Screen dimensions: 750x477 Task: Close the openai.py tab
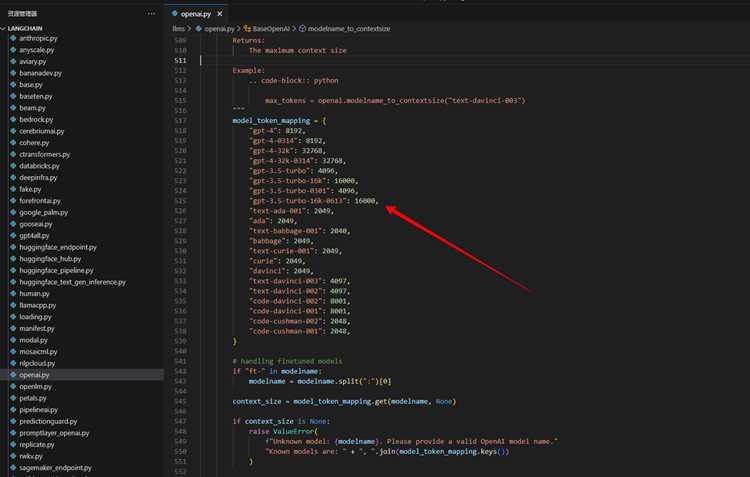click(220, 14)
